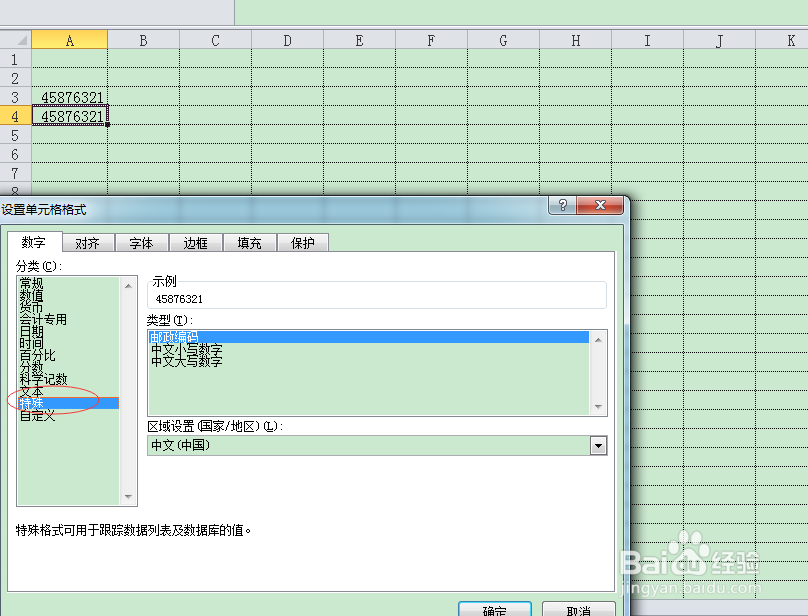Click scroll-down arrow of category list
The width and height of the screenshot is (808, 616).
coord(128,497)
